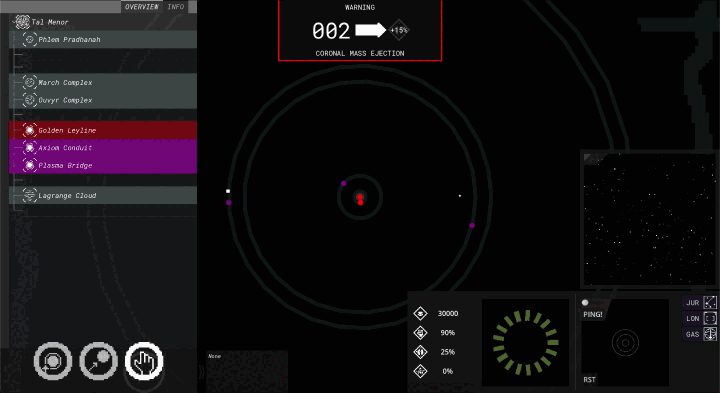Select the hand grab mode button

(144, 361)
